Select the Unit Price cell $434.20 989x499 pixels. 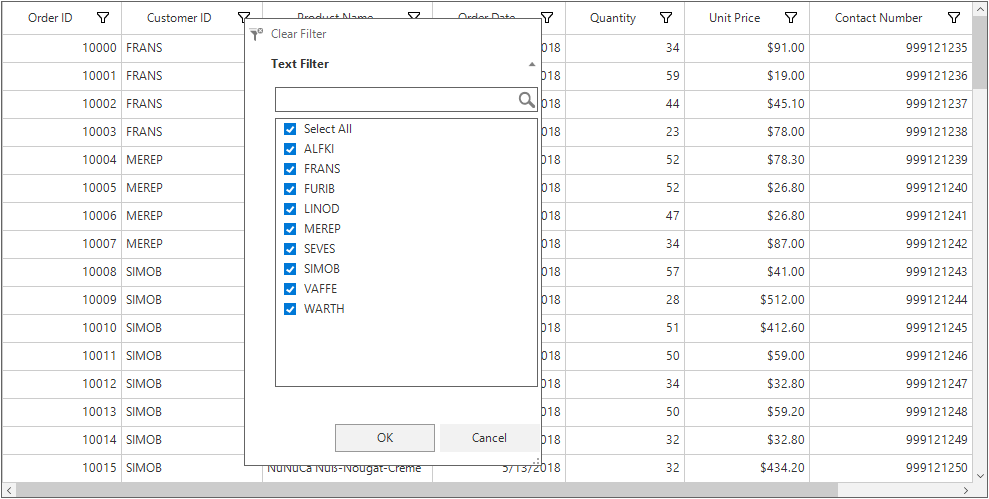(x=747, y=468)
